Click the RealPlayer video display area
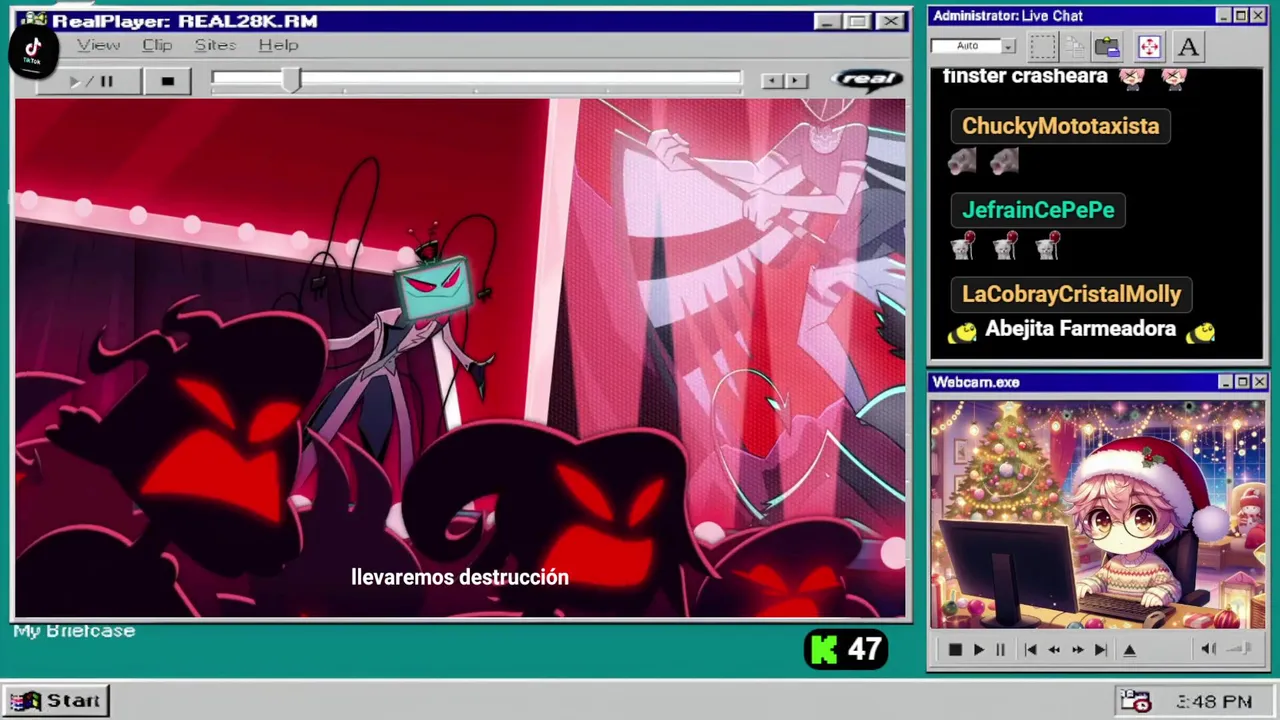 tap(460, 358)
